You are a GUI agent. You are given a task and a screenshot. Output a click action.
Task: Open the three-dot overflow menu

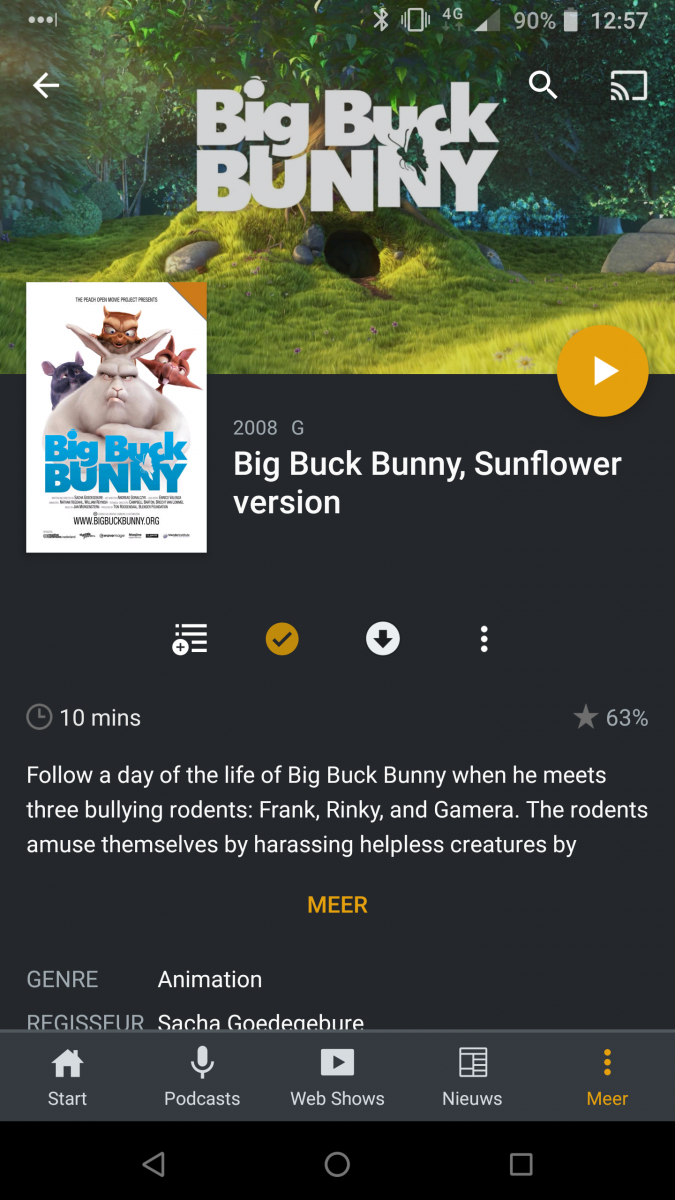(484, 639)
